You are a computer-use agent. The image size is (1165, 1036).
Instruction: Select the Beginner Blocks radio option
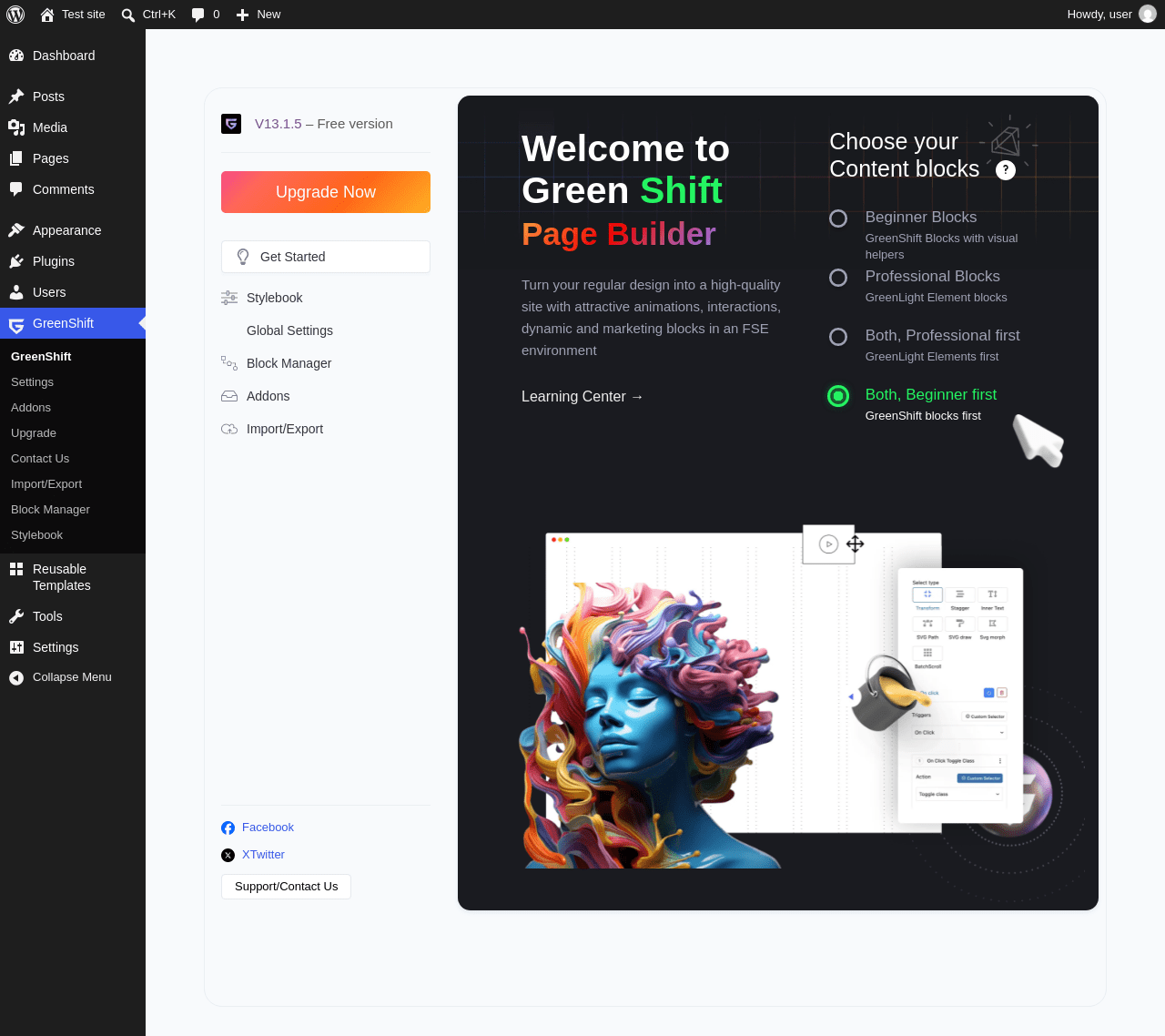[x=838, y=218]
